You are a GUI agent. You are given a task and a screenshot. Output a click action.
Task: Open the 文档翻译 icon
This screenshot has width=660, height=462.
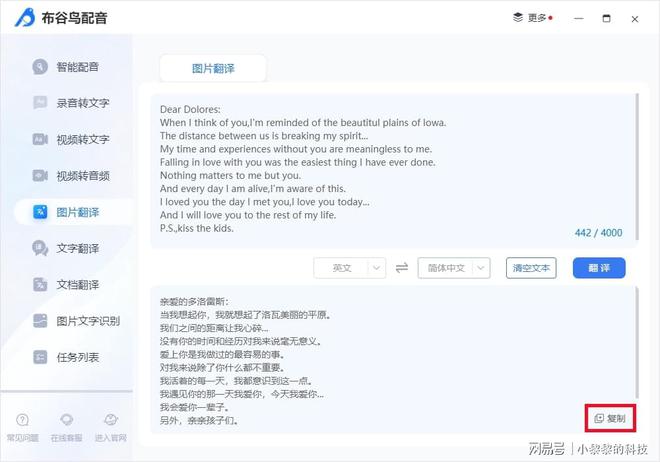pyautogui.click(x=40, y=284)
